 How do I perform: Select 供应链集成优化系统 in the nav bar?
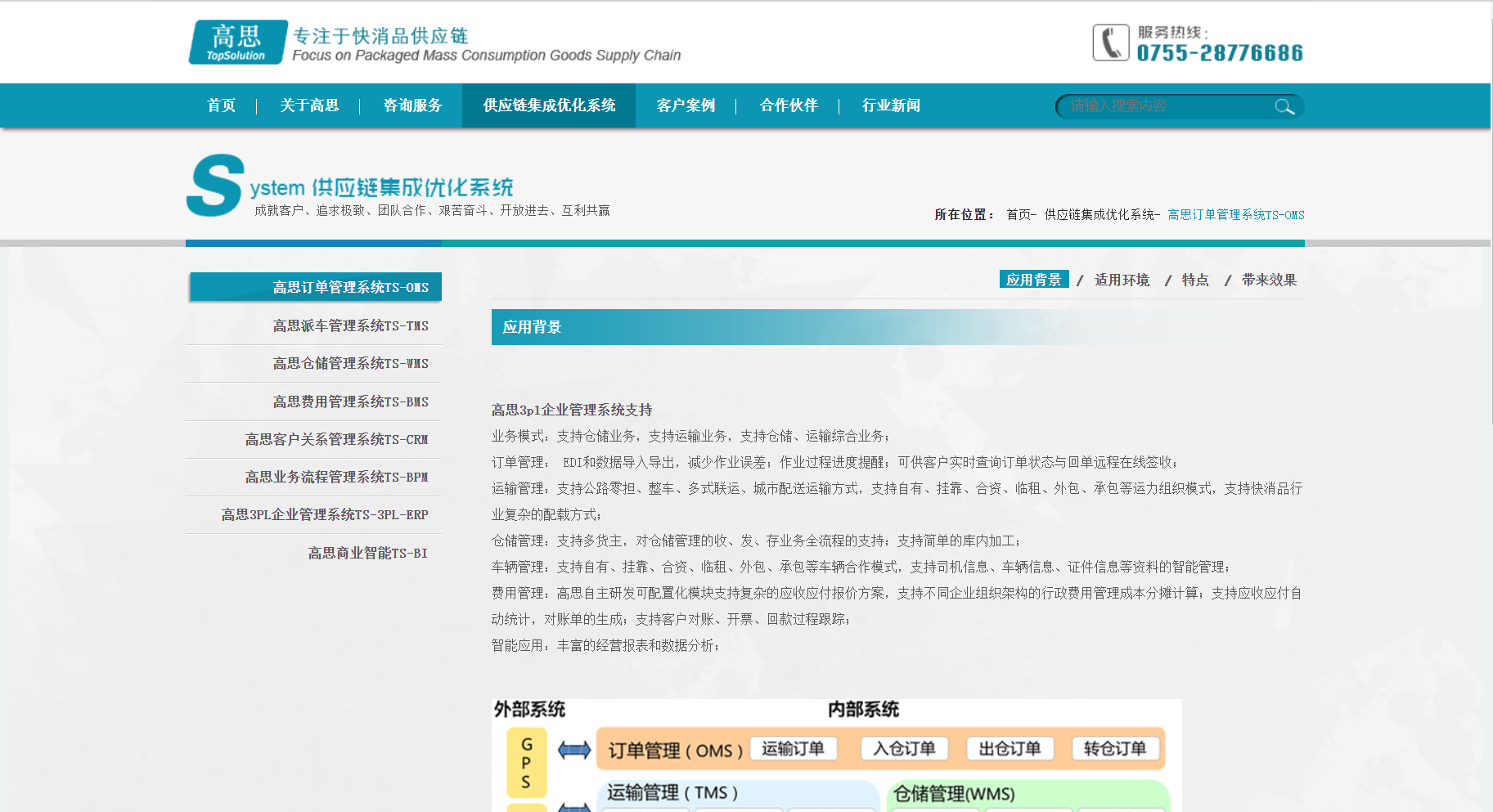[x=549, y=105]
